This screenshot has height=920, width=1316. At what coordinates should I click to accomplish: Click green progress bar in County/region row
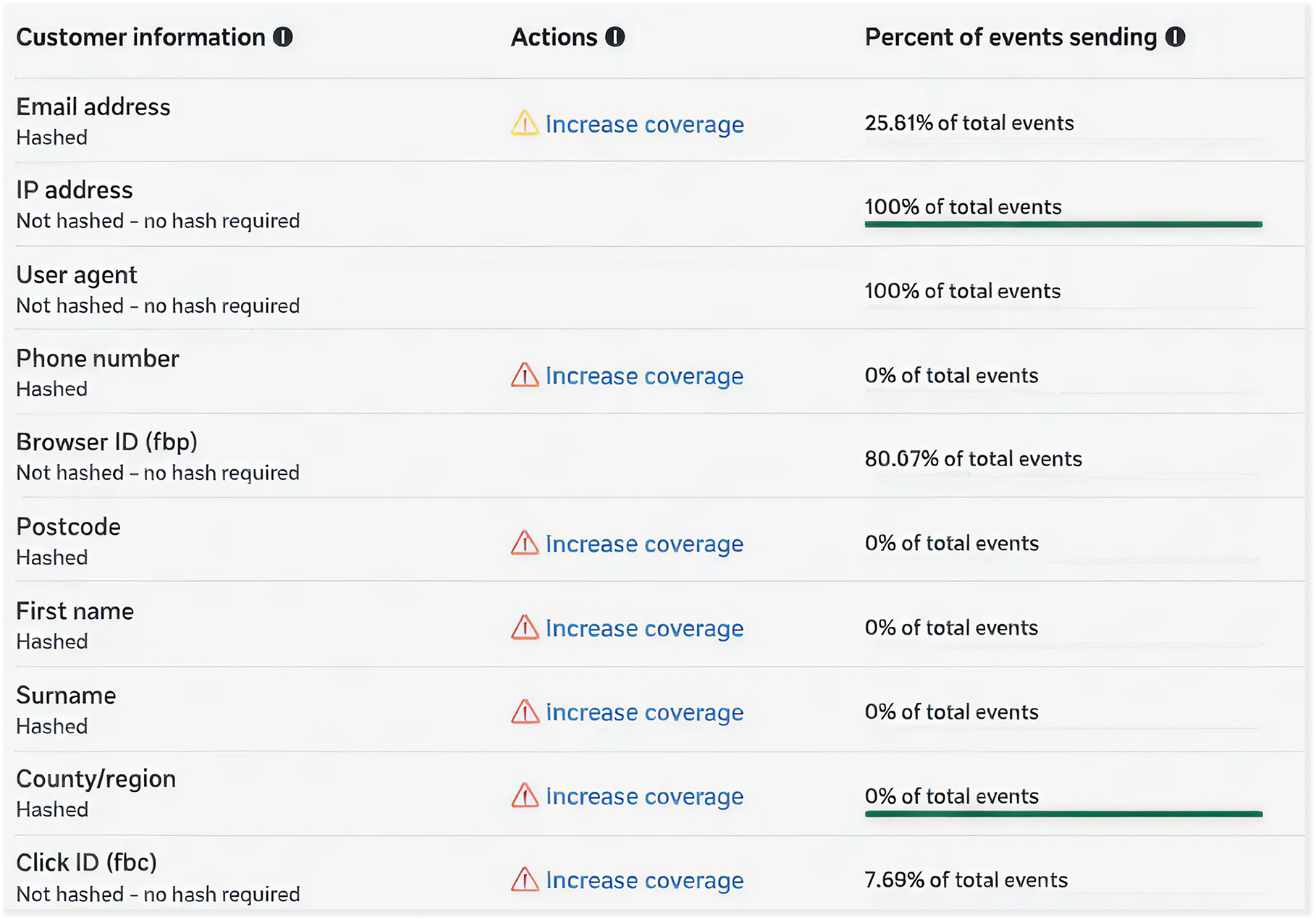1063,814
